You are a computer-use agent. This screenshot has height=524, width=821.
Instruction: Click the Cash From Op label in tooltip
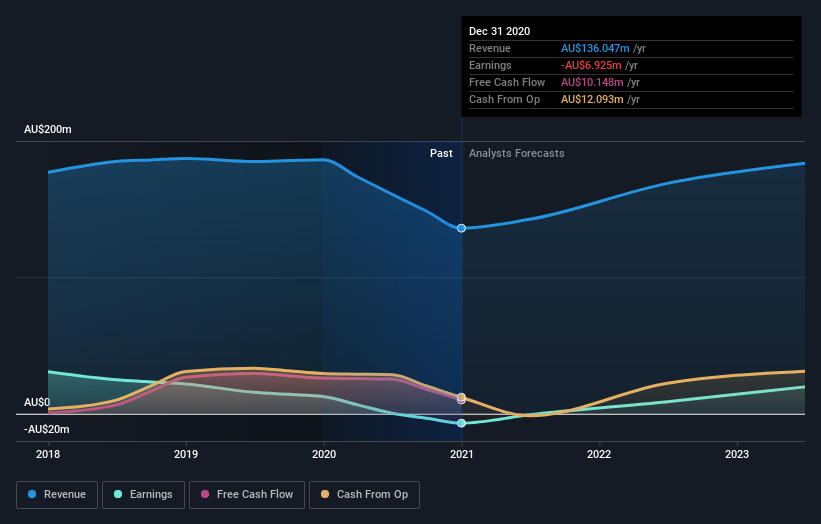pyautogui.click(x=504, y=99)
